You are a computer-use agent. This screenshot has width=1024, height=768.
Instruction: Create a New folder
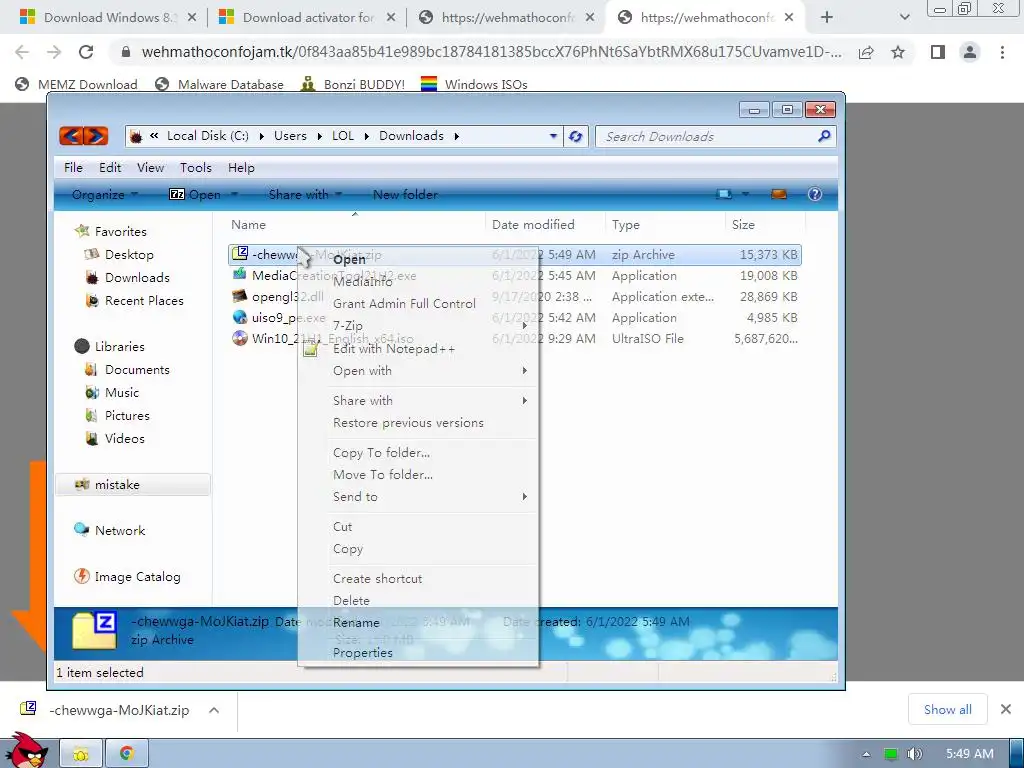pos(405,195)
